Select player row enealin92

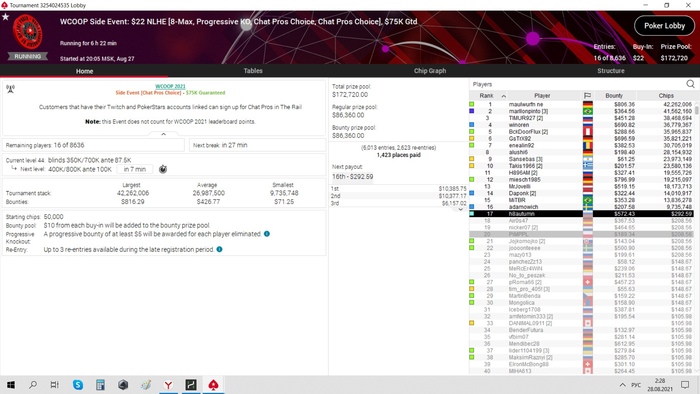pos(581,145)
